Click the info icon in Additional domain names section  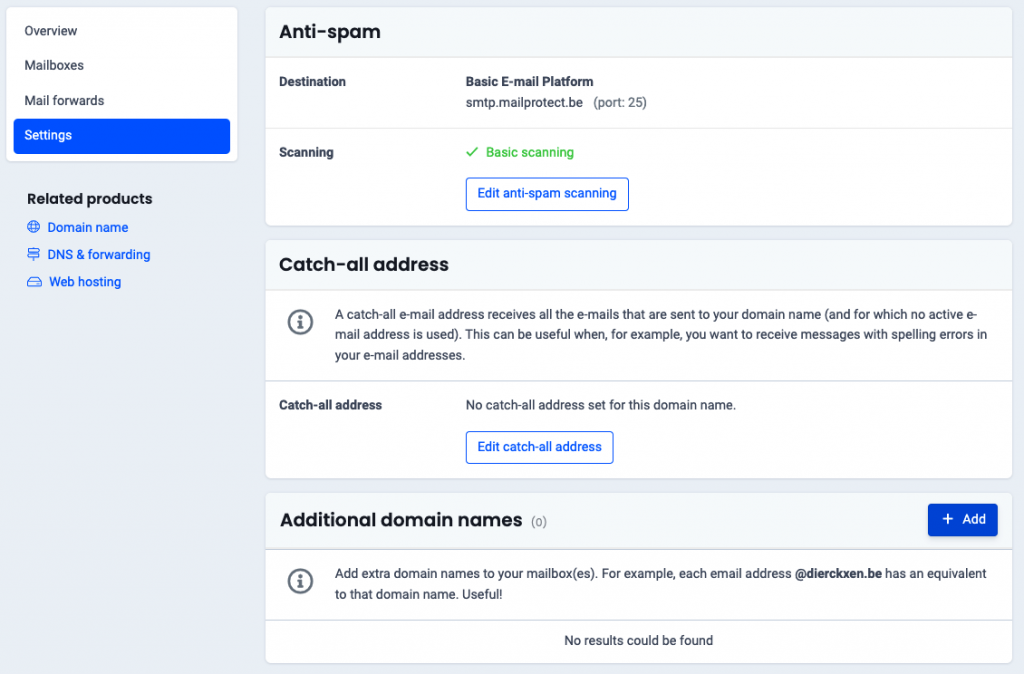tap(300, 581)
